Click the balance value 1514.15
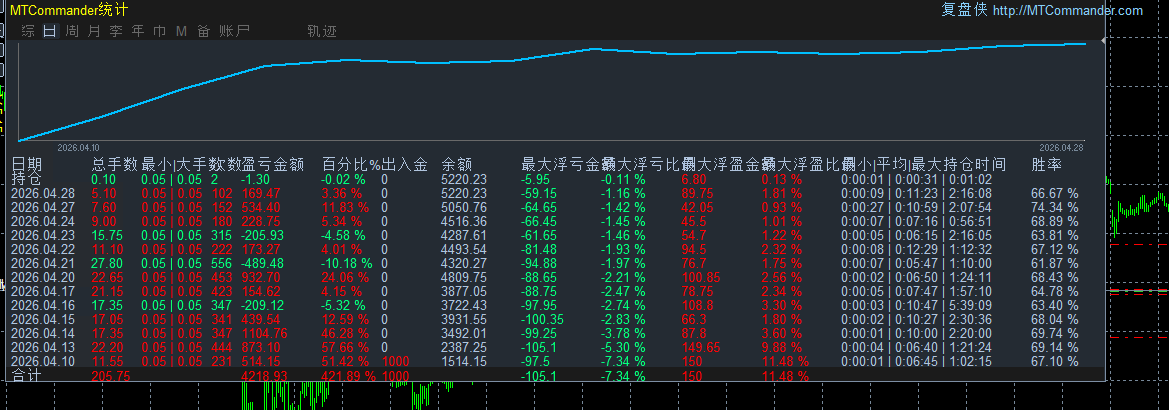Image resolution: width=1169 pixels, height=410 pixels. tap(464, 362)
